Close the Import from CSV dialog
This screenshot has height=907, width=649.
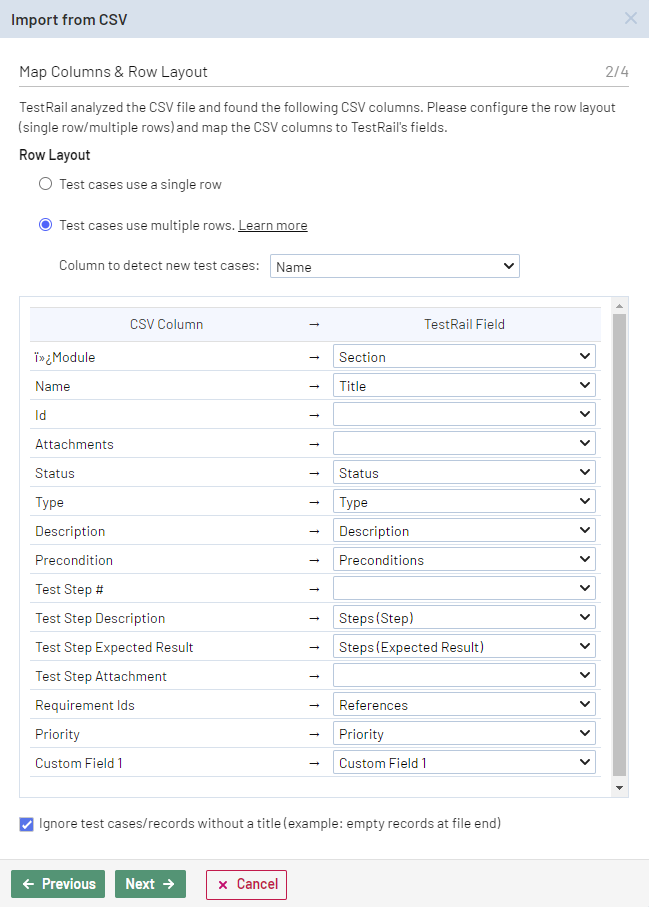point(630,18)
